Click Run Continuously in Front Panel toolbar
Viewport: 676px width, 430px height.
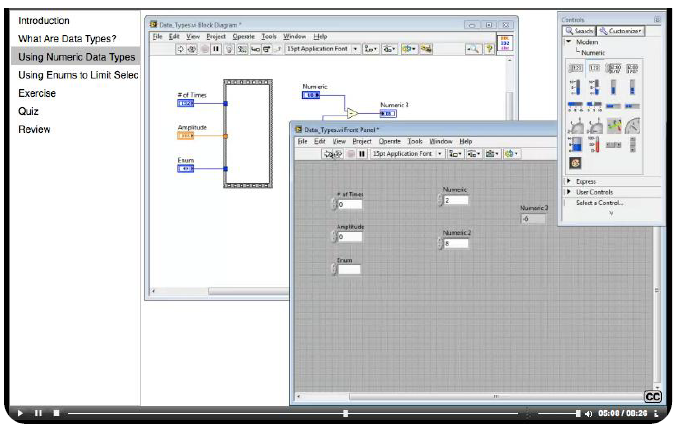pyautogui.click(x=338, y=154)
